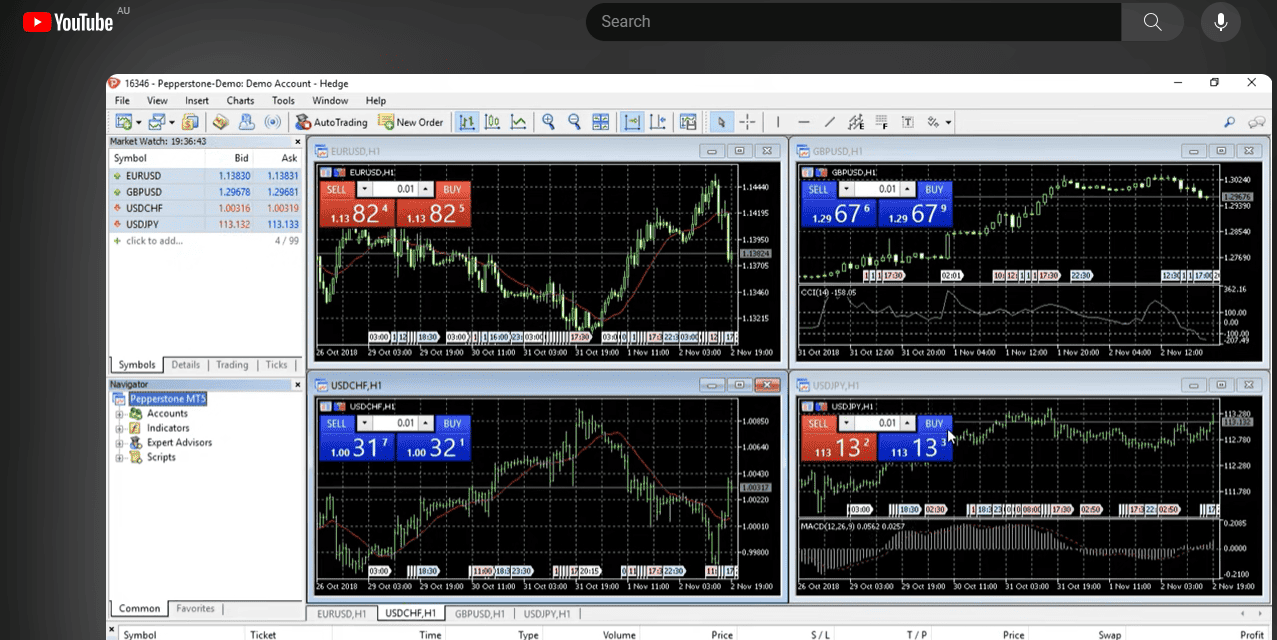Close the Market Watch panel
This screenshot has width=1277, height=640.
tap(297, 142)
